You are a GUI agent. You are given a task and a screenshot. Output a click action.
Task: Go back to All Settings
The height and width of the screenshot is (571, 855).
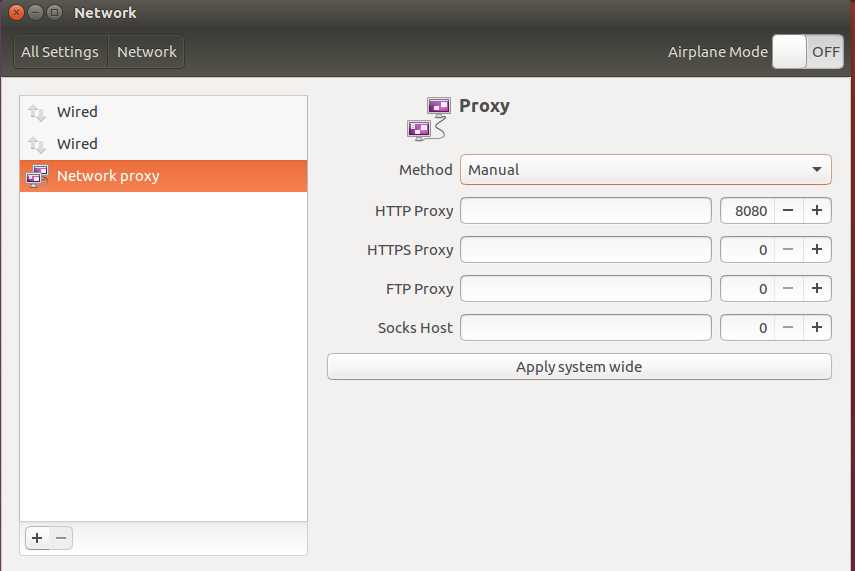[61, 52]
